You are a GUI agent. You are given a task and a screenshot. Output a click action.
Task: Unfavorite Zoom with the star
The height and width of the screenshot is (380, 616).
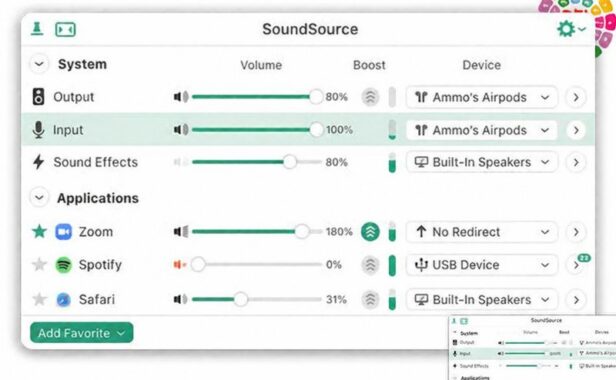click(x=39, y=231)
